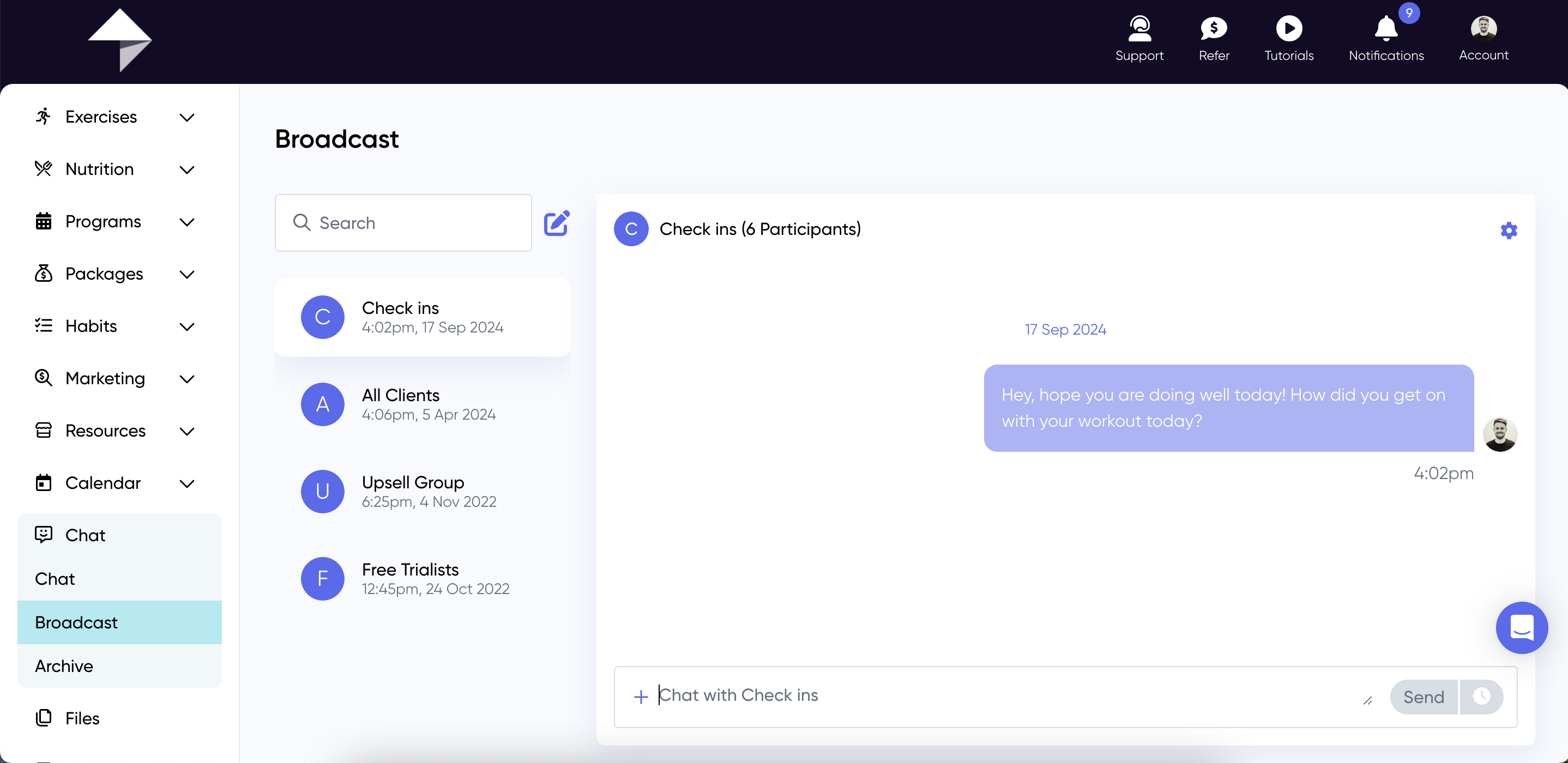Click the search magnifier icon
The image size is (1568, 763).
coord(301,222)
